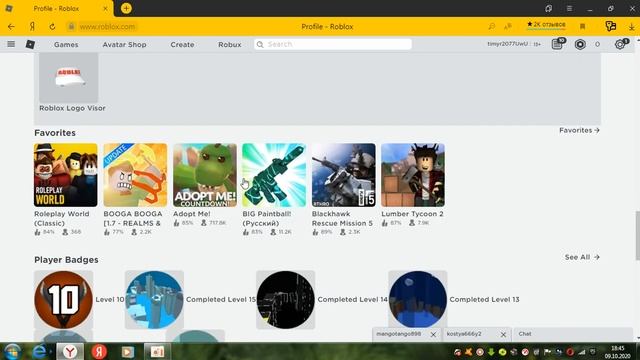Click the Adopt Me! title link

click(191, 214)
